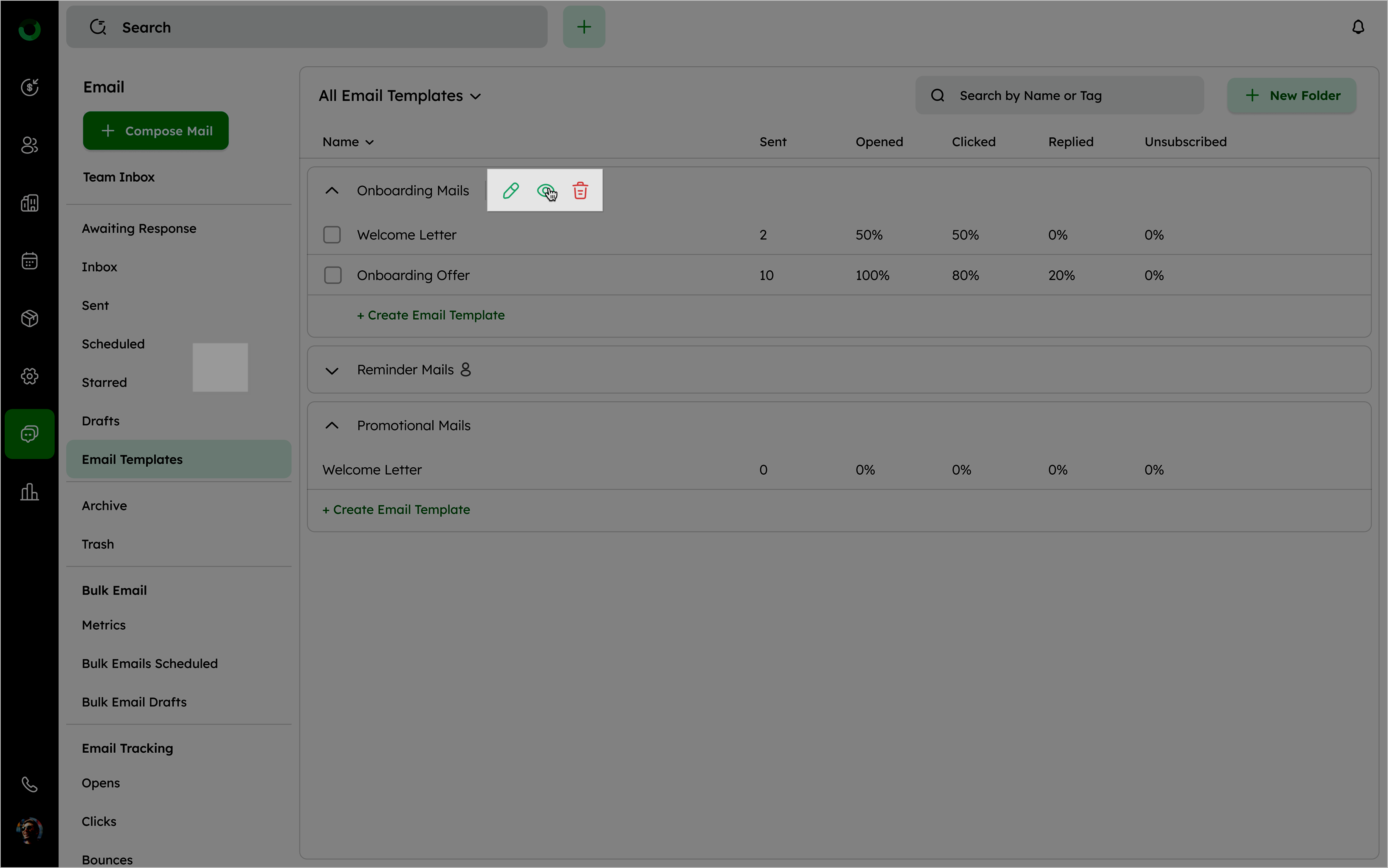Click the red trash delete folder icon

pos(580,190)
